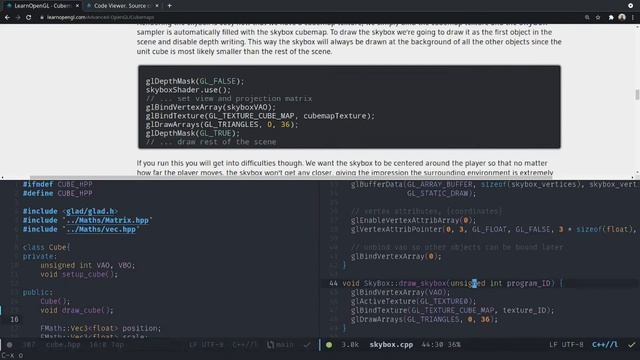Click 'FMath::Vec3<float> position;' line

pyautogui.click(x=100, y=328)
